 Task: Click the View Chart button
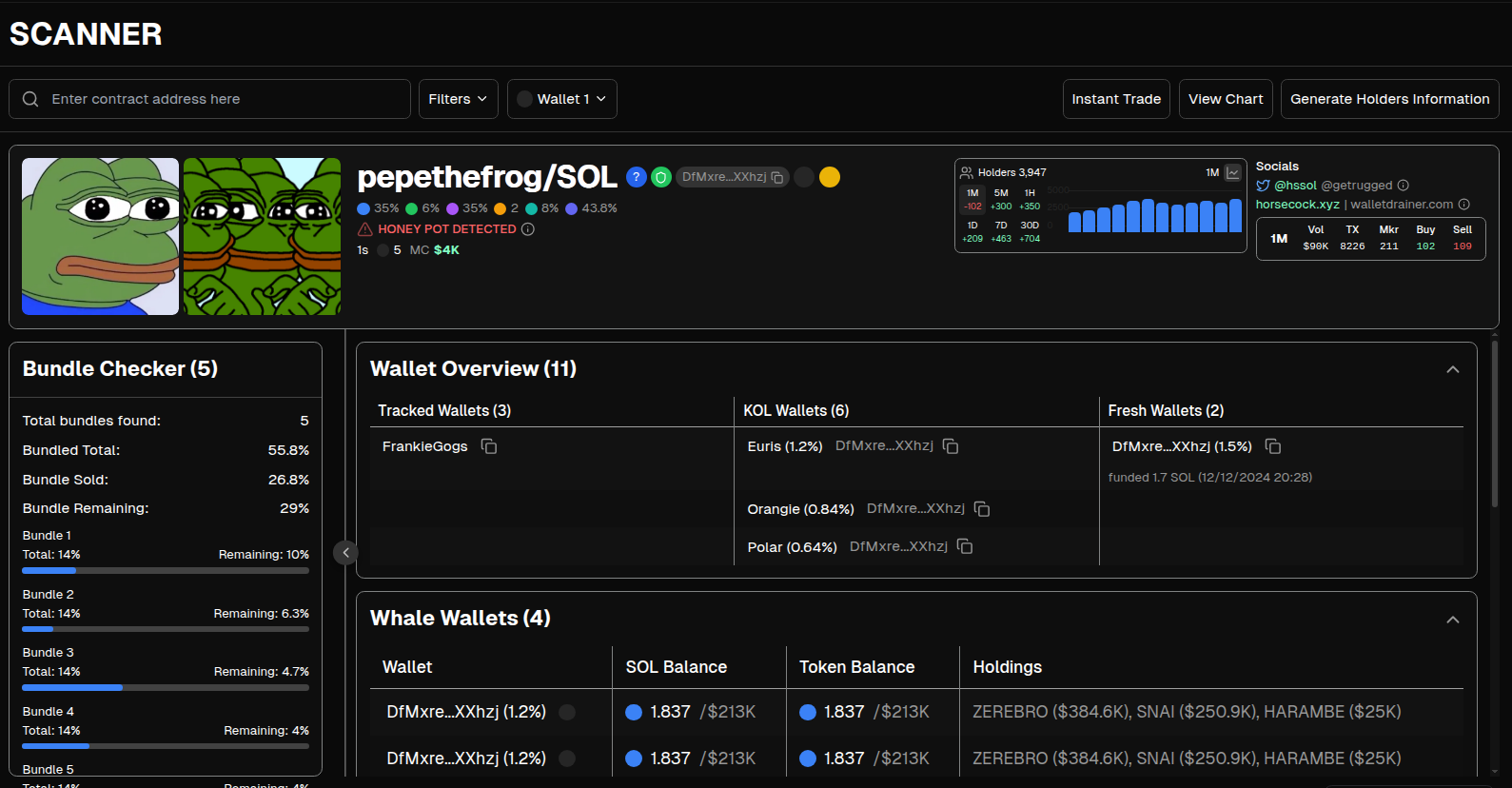tap(1226, 99)
